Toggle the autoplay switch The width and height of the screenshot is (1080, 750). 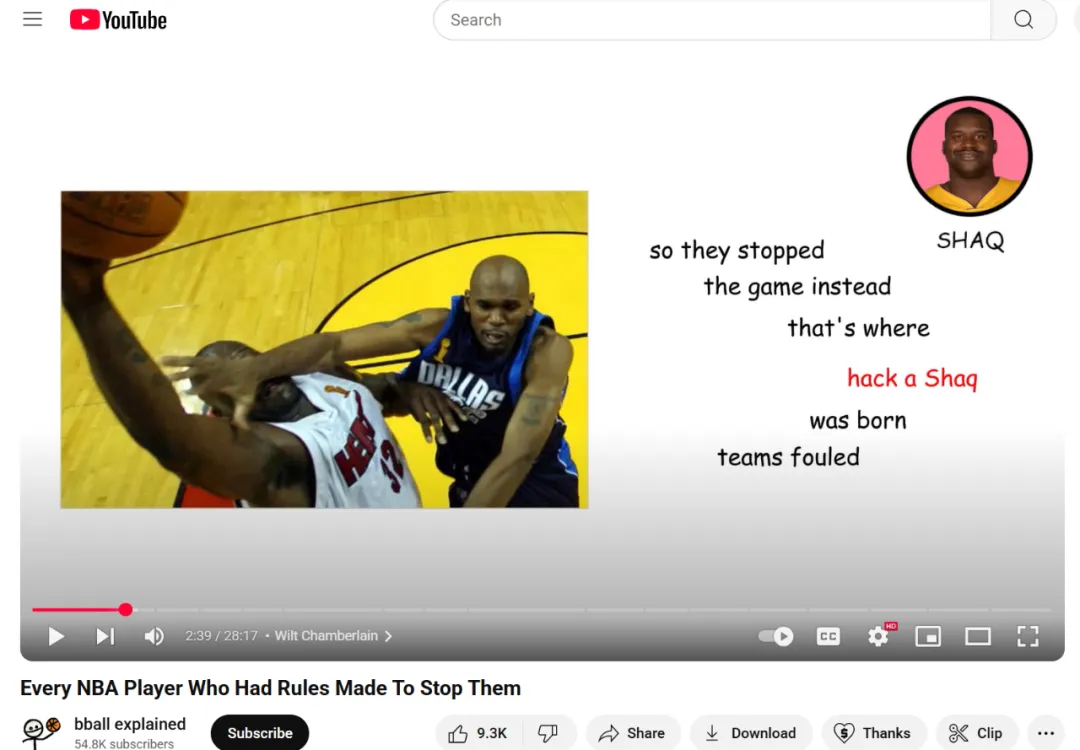(776, 636)
